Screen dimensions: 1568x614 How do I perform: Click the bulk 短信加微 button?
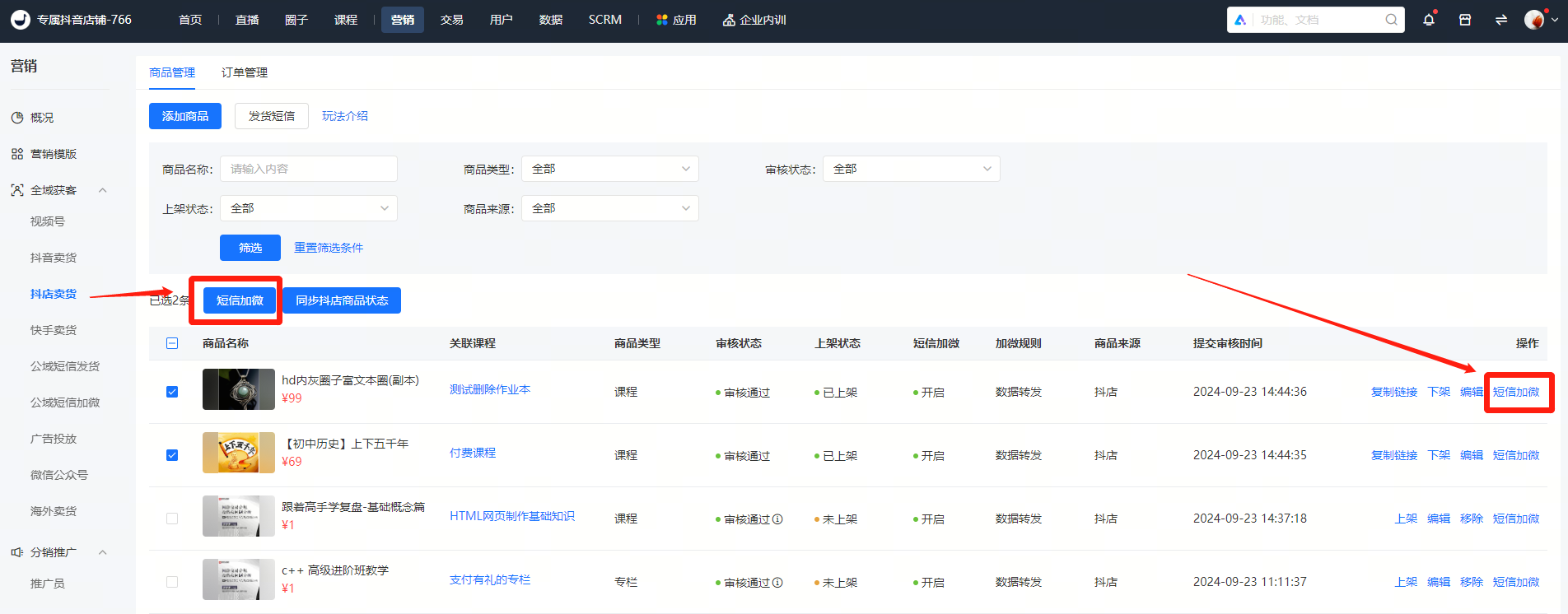(240, 300)
